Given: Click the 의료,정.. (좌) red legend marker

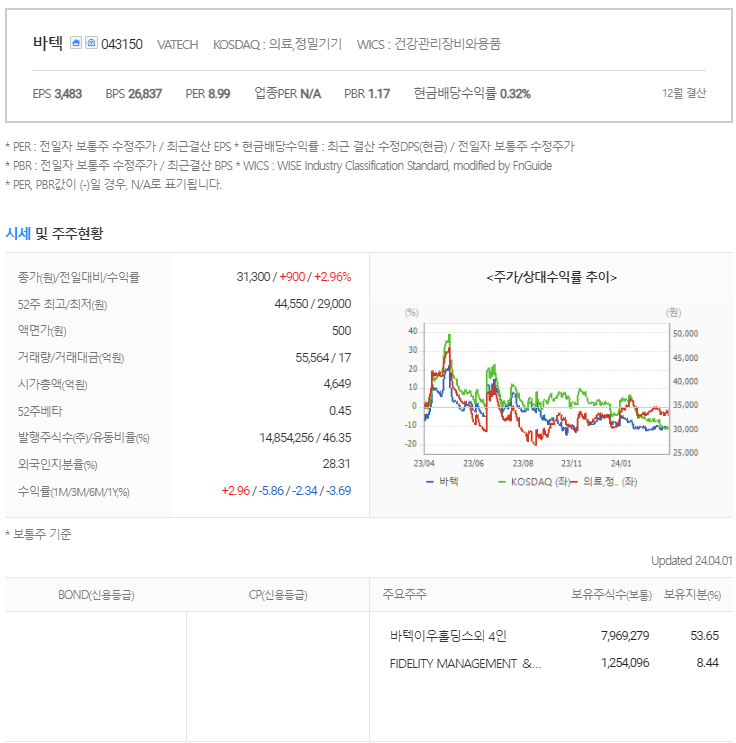Looking at the screenshot, I should pos(574,482).
